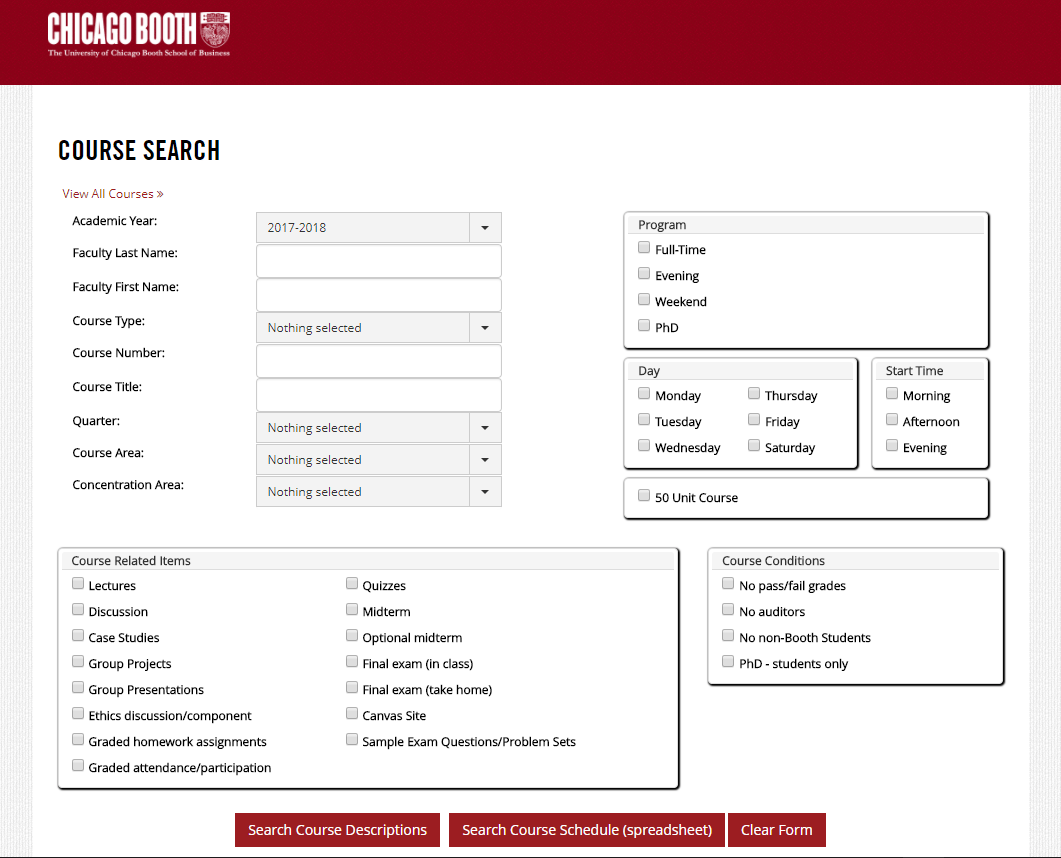Open the Concentration Area dropdown
The width and height of the screenshot is (1061, 858).
[x=378, y=492]
